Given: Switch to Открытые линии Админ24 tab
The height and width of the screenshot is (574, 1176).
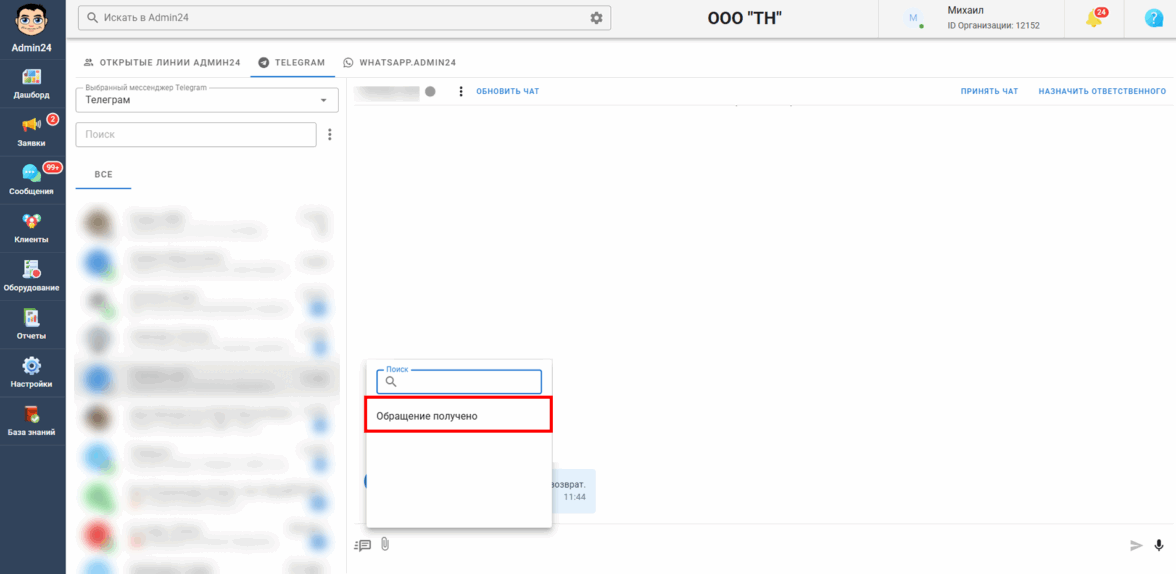Looking at the screenshot, I should click(161, 62).
